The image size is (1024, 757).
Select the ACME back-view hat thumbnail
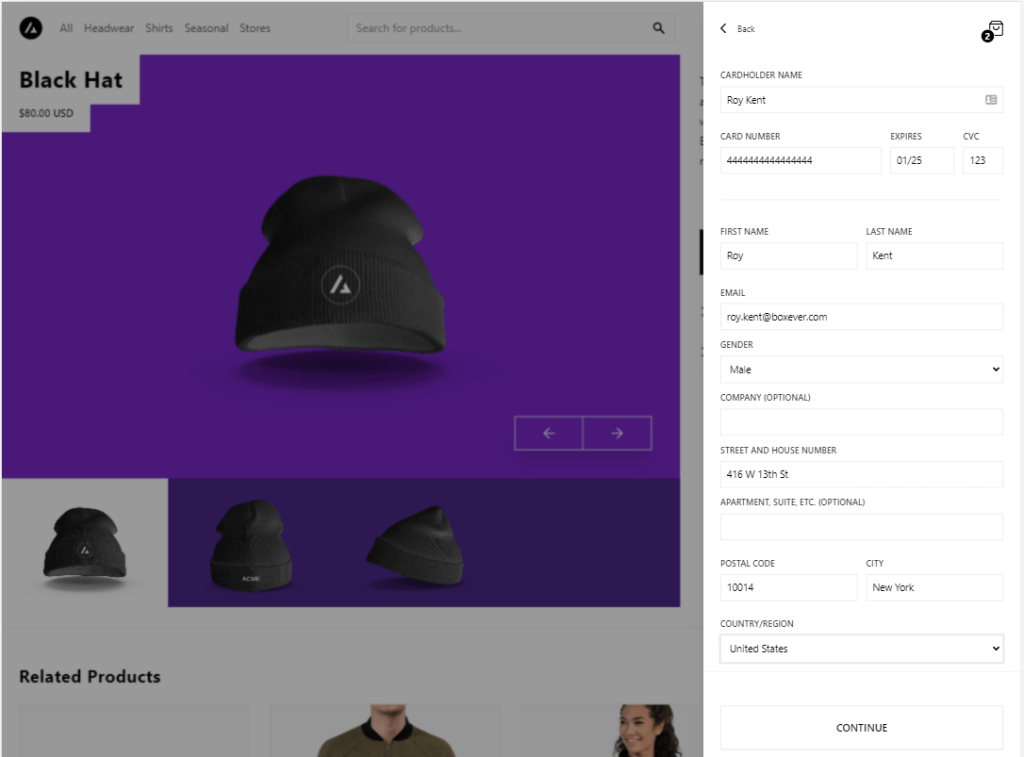(251, 543)
